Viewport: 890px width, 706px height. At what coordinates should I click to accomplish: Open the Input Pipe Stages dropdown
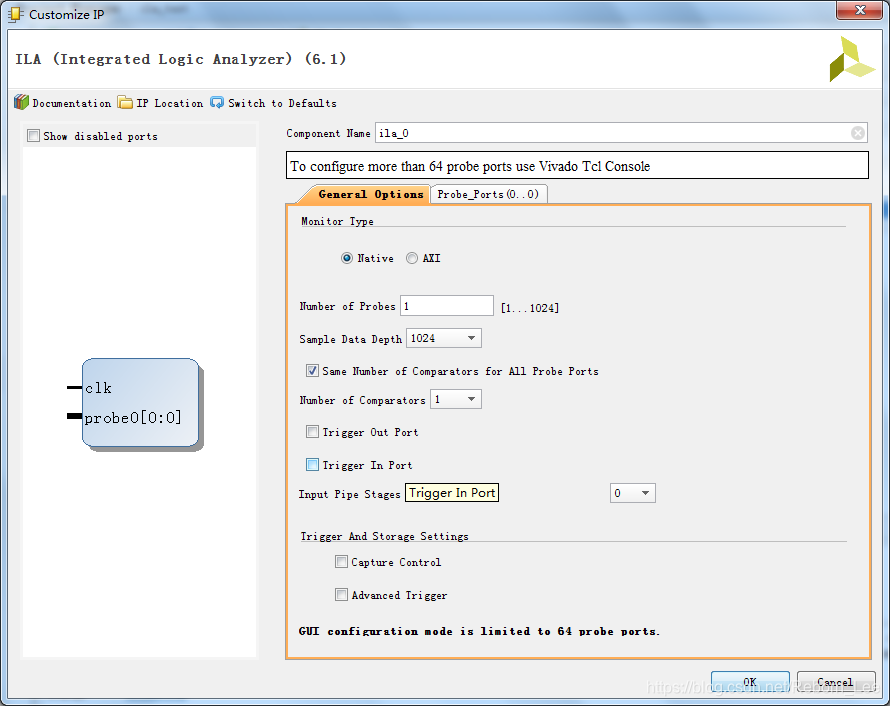coord(633,493)
